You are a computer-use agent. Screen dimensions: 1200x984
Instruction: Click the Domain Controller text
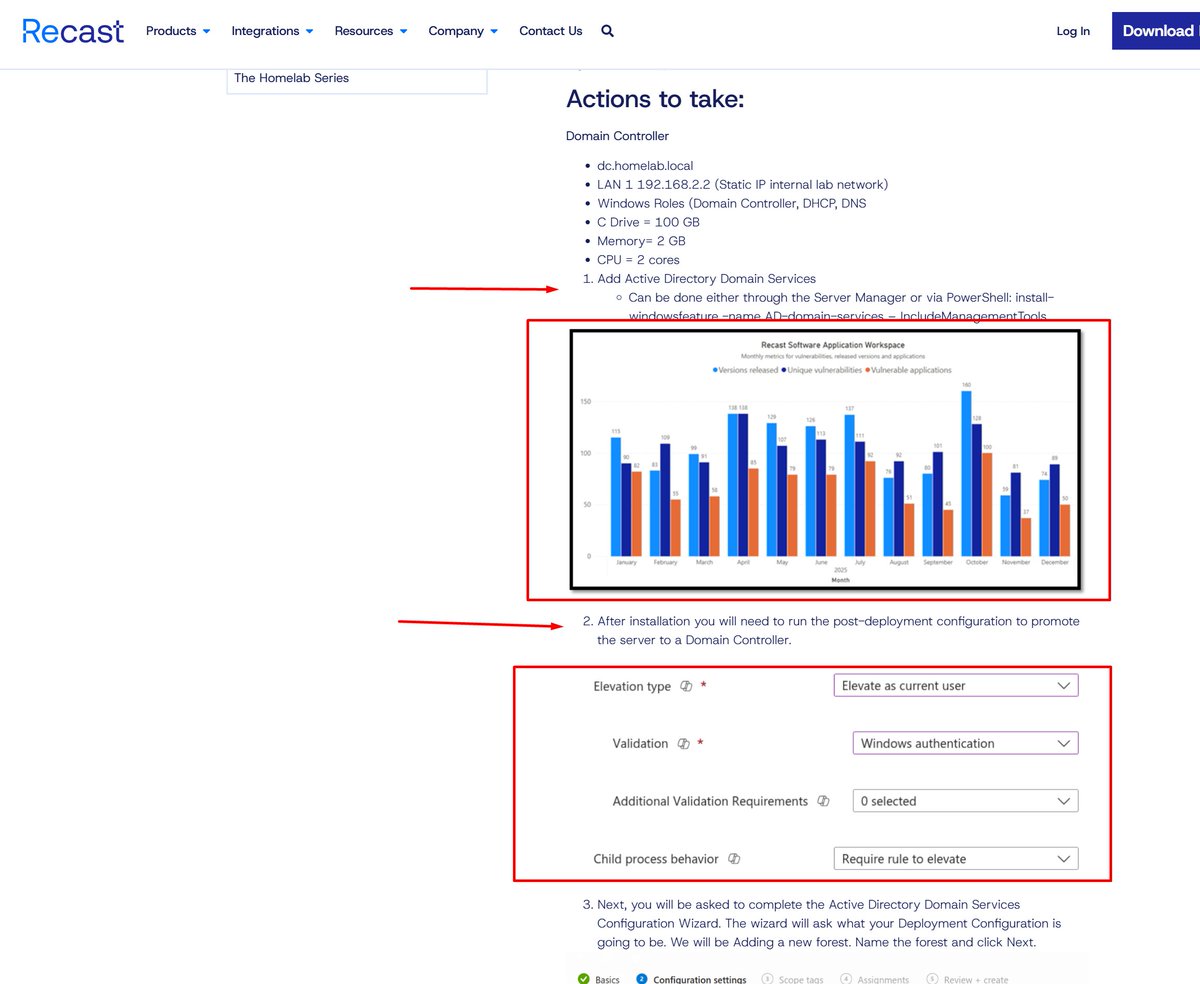coord(617,136)
